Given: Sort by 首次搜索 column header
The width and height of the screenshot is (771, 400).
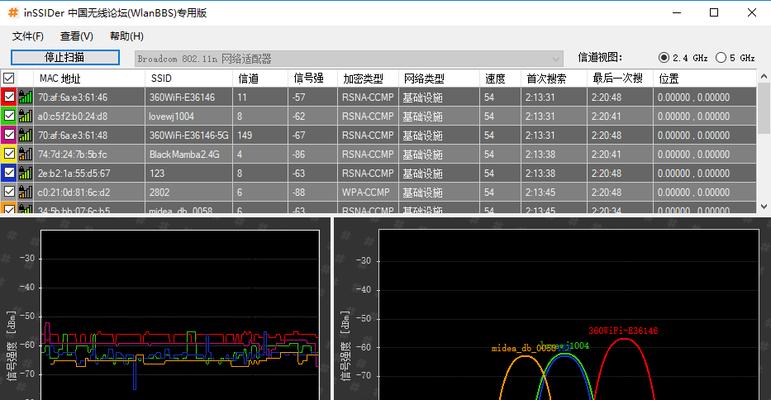Looking at the screenshot, I should (x=554, y=78).
